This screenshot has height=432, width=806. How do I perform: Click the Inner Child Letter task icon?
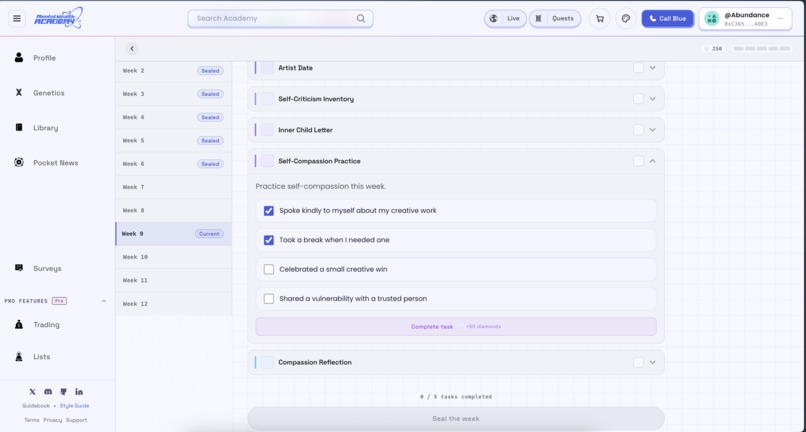[267, 130]
